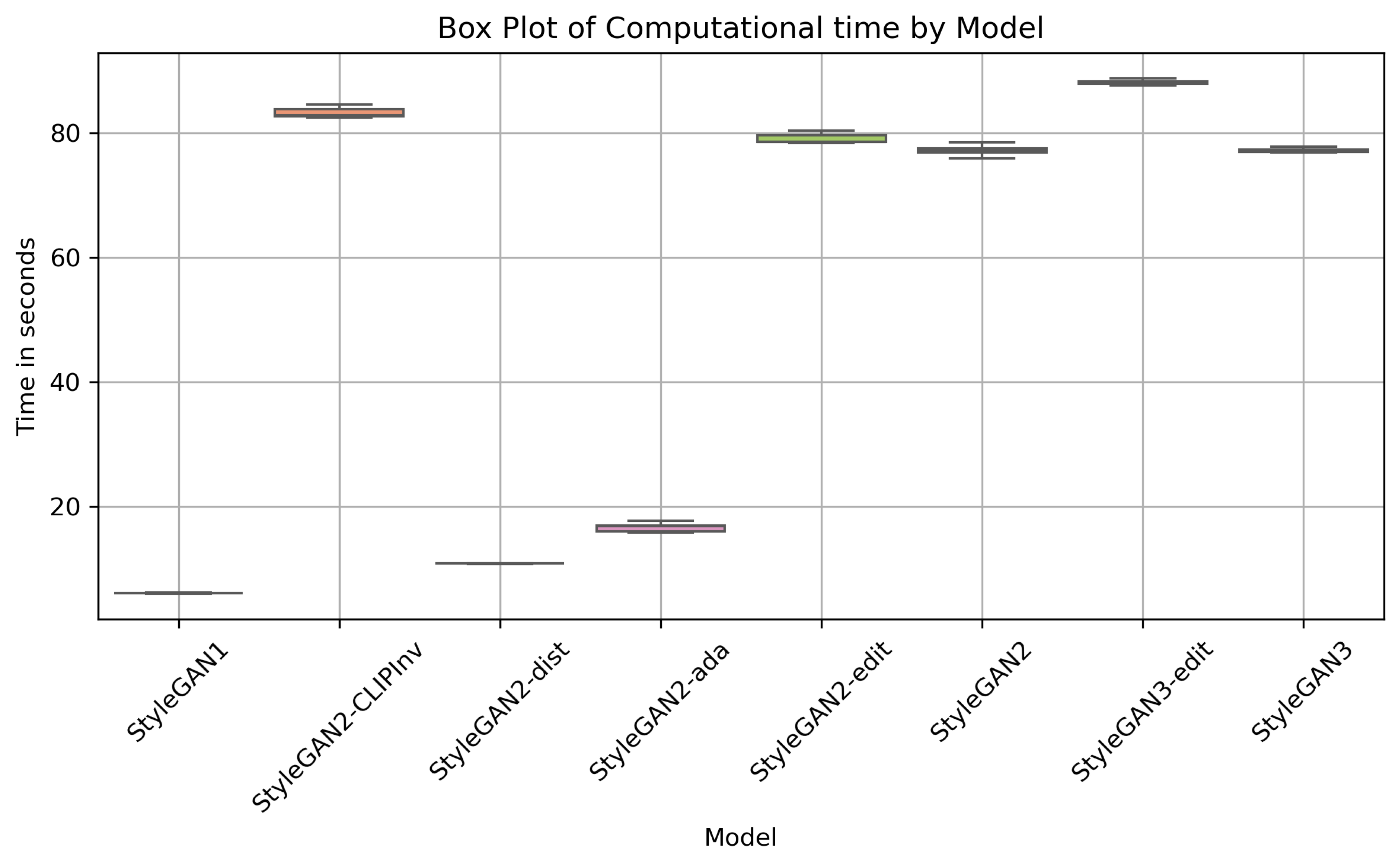This screenshot has height=863, width=1400.
Task: Click the StyleGAN2-dist box line
Action: coord(500,563)
